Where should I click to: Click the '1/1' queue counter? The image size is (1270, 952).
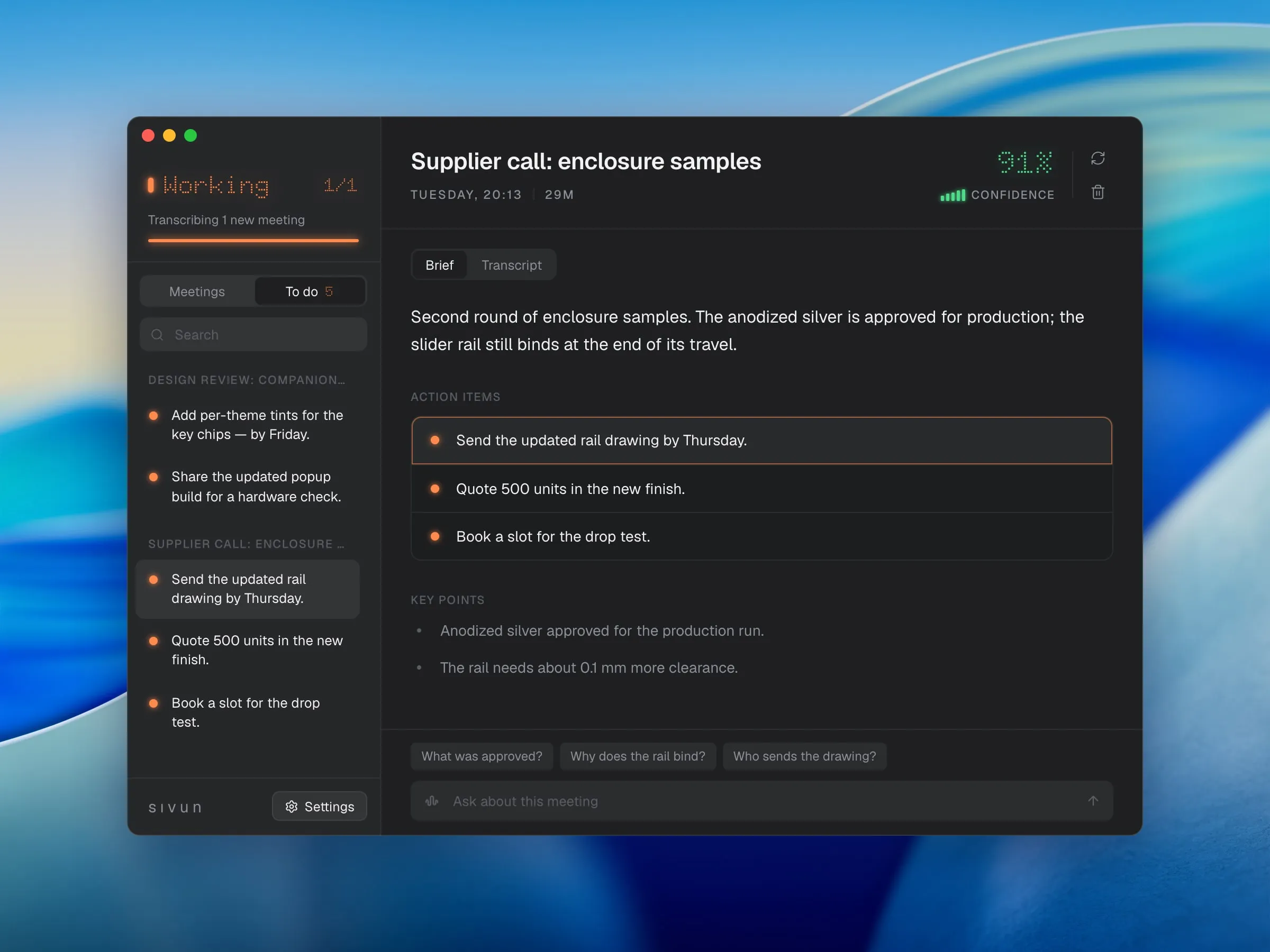pyautogui.click(x=340, y=185)
